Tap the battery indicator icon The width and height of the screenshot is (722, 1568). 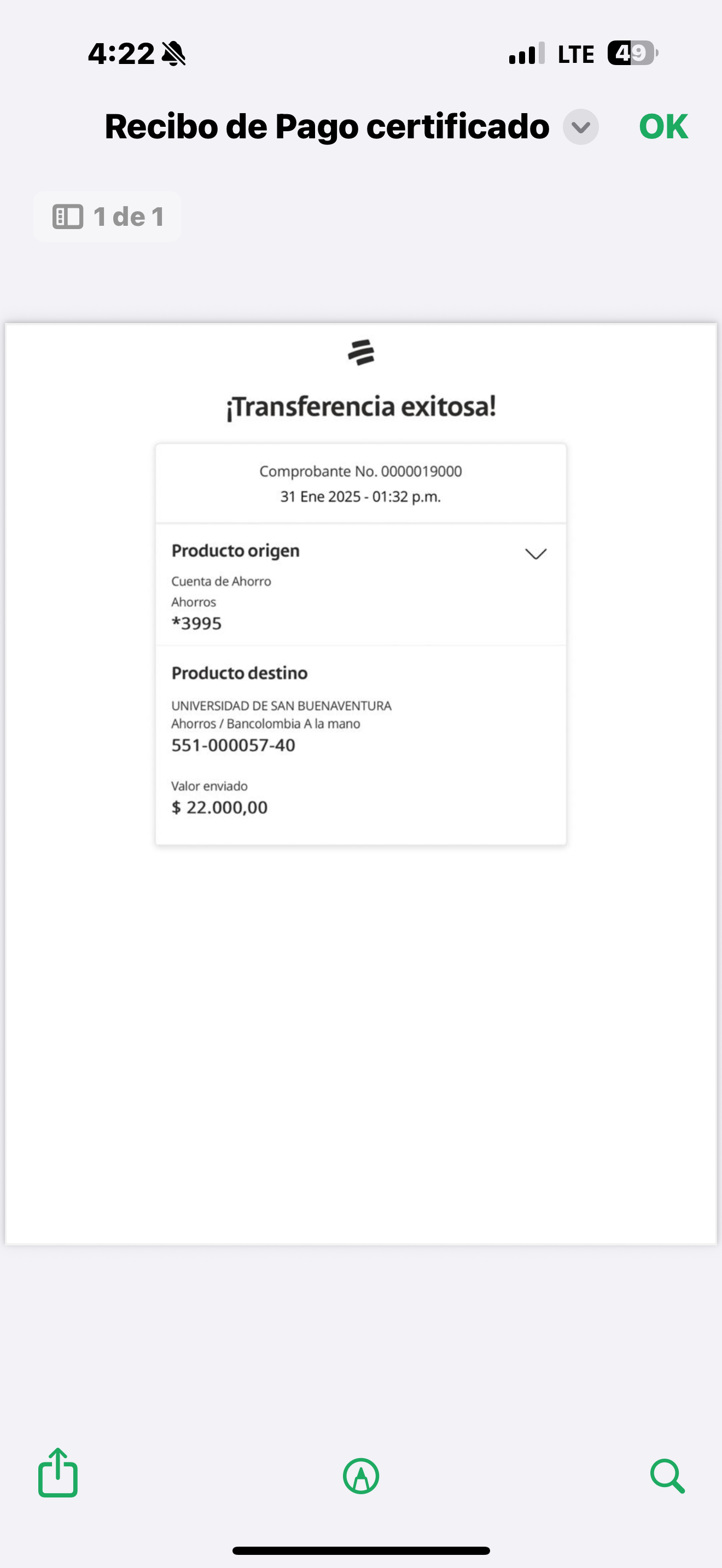(x=632, y=54)
